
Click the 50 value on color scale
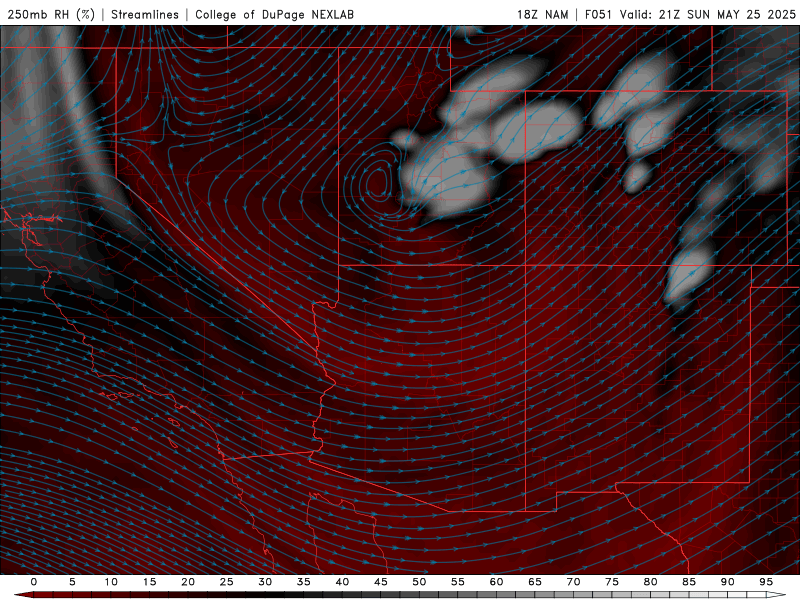point(419,582)
